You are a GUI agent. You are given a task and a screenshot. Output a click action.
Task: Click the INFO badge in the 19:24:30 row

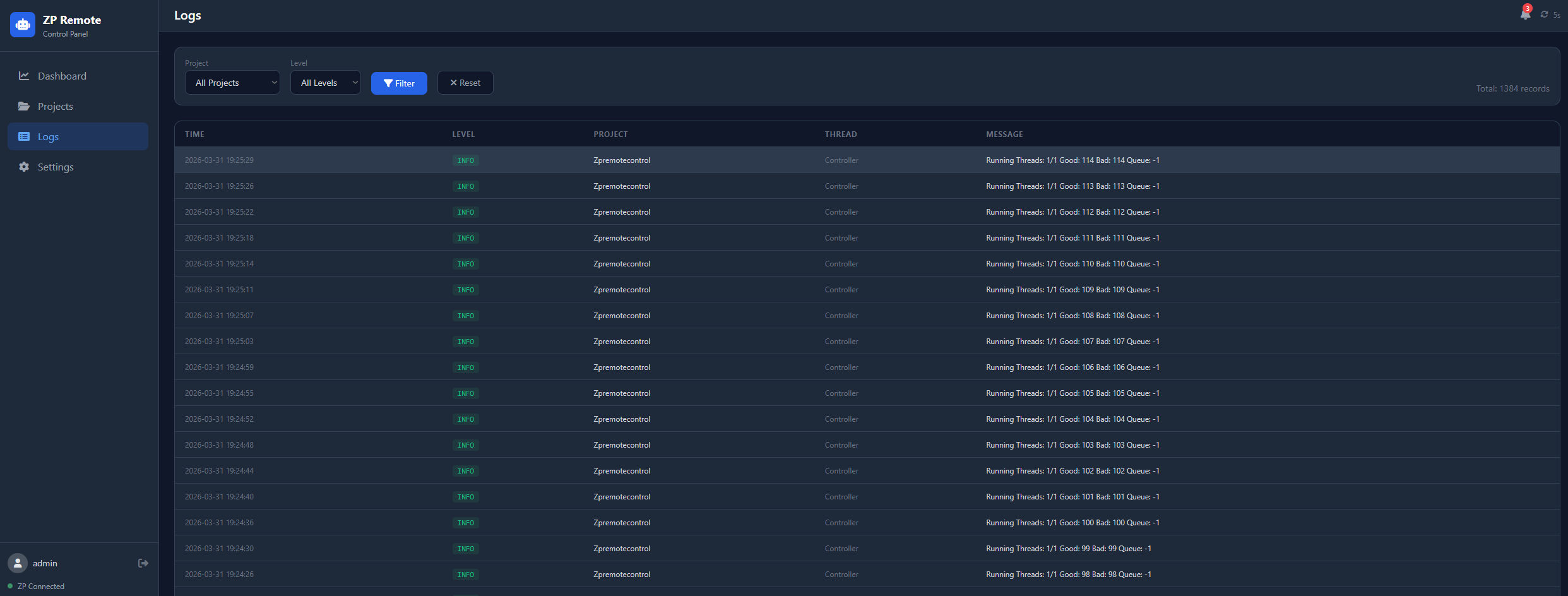pos(465,549)
